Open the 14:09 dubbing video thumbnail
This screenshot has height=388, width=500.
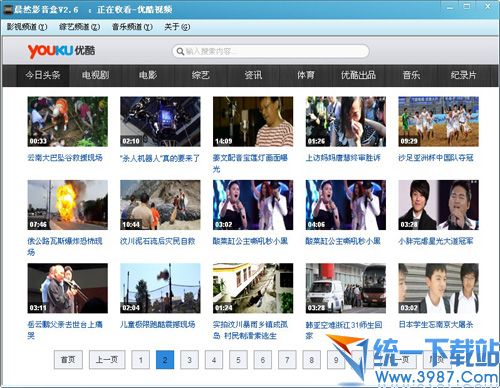tap(253, 122)
